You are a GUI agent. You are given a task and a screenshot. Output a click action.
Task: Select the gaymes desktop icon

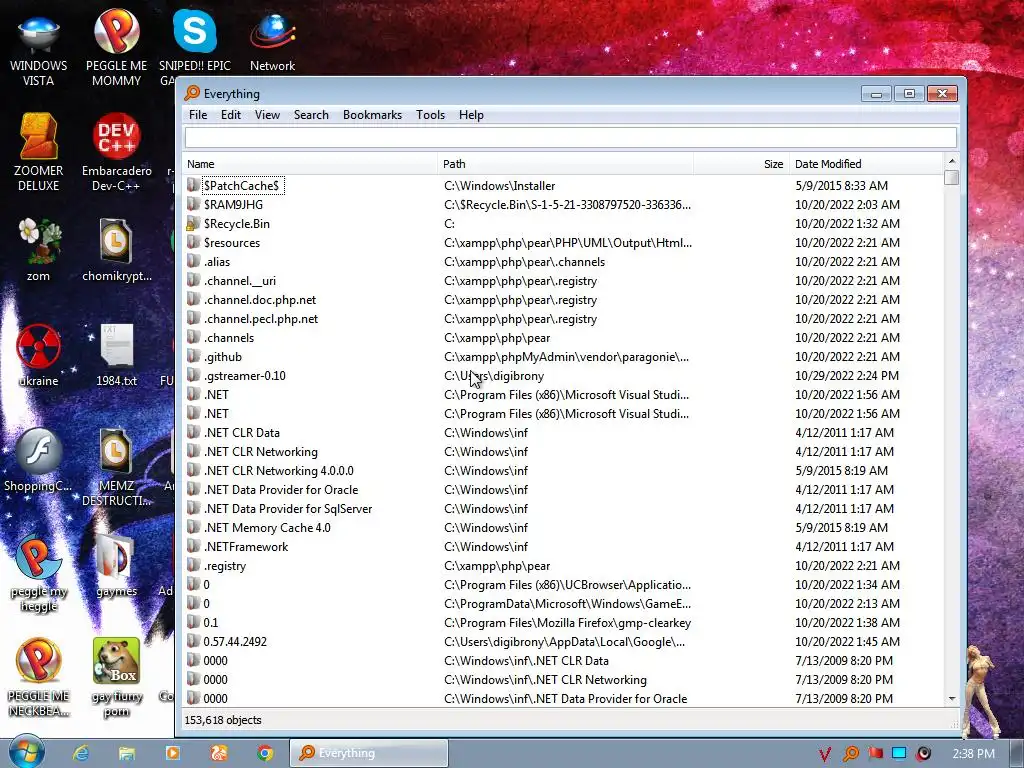116,565
